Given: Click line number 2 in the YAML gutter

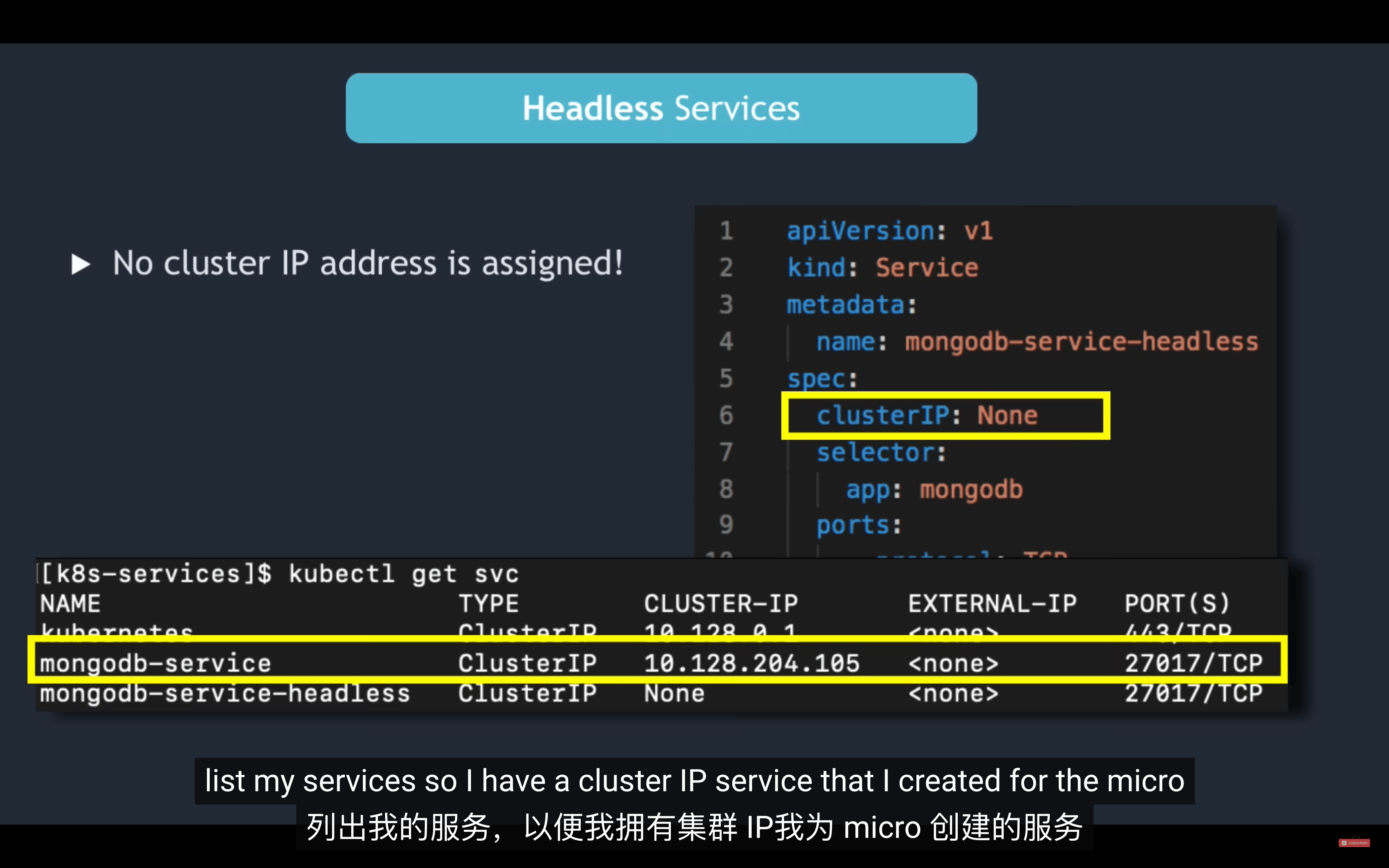Looking at the screenshot, I should tap(727, 268).
